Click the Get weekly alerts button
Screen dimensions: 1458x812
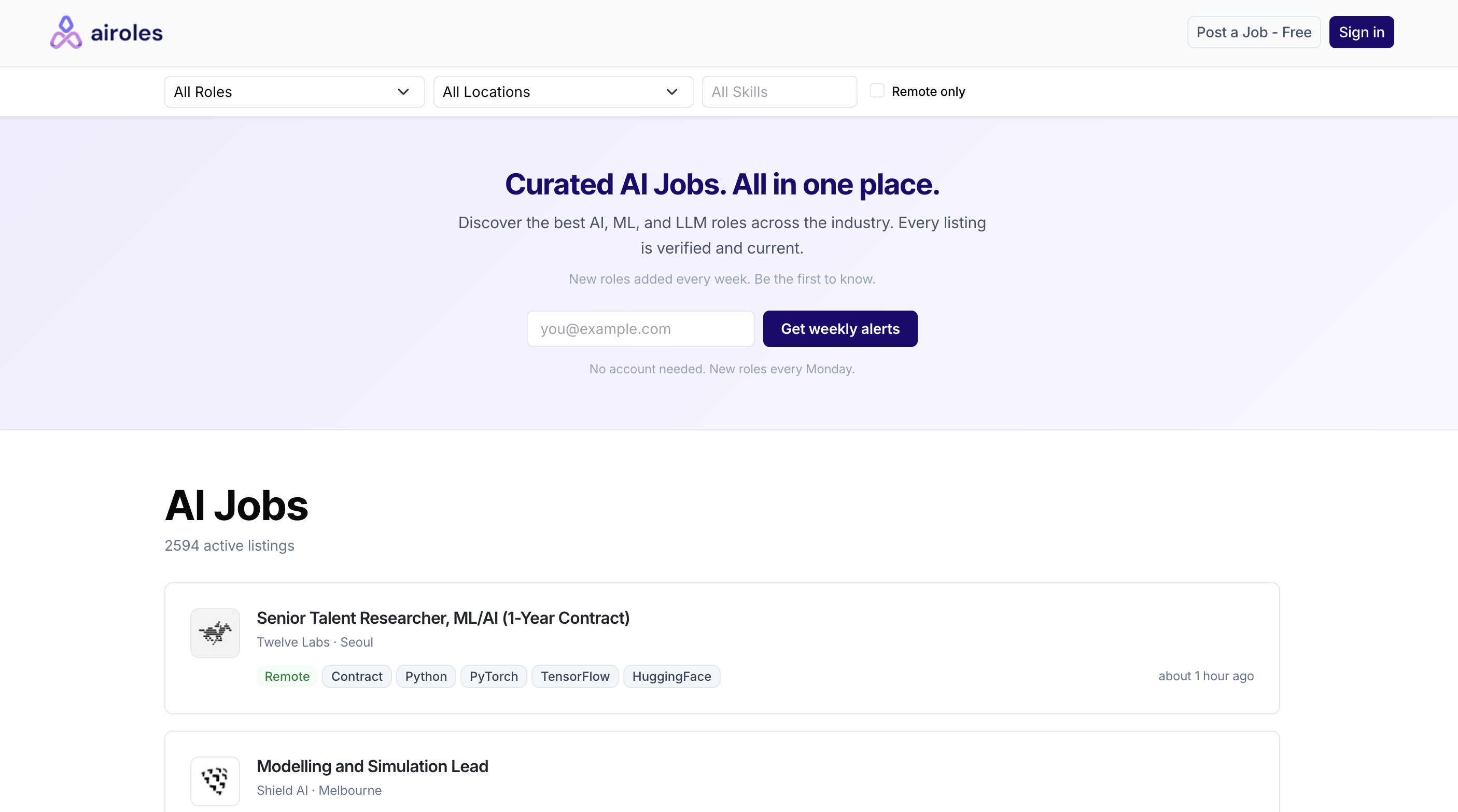tap(840, 329)
